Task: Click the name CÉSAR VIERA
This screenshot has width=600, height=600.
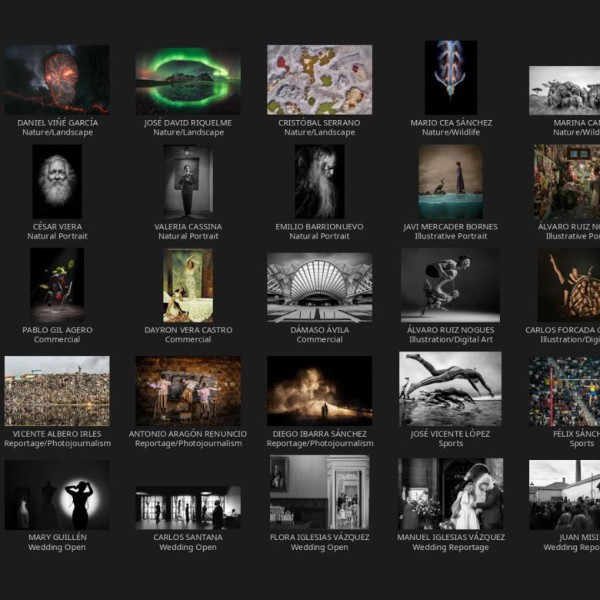Action: click(57, 227)
